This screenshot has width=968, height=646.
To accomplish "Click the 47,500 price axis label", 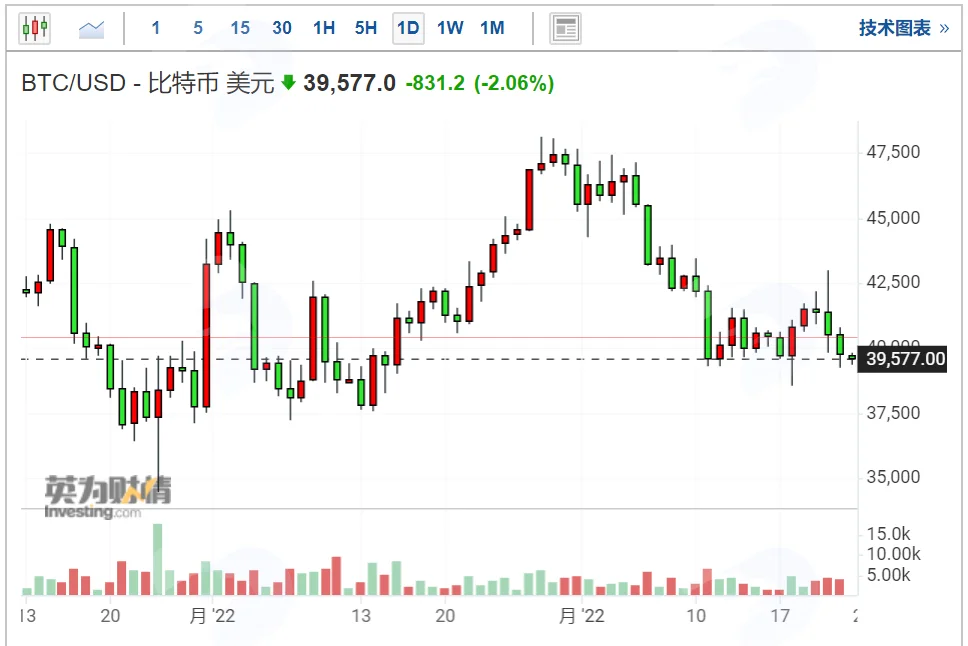I will coord(893,152).
